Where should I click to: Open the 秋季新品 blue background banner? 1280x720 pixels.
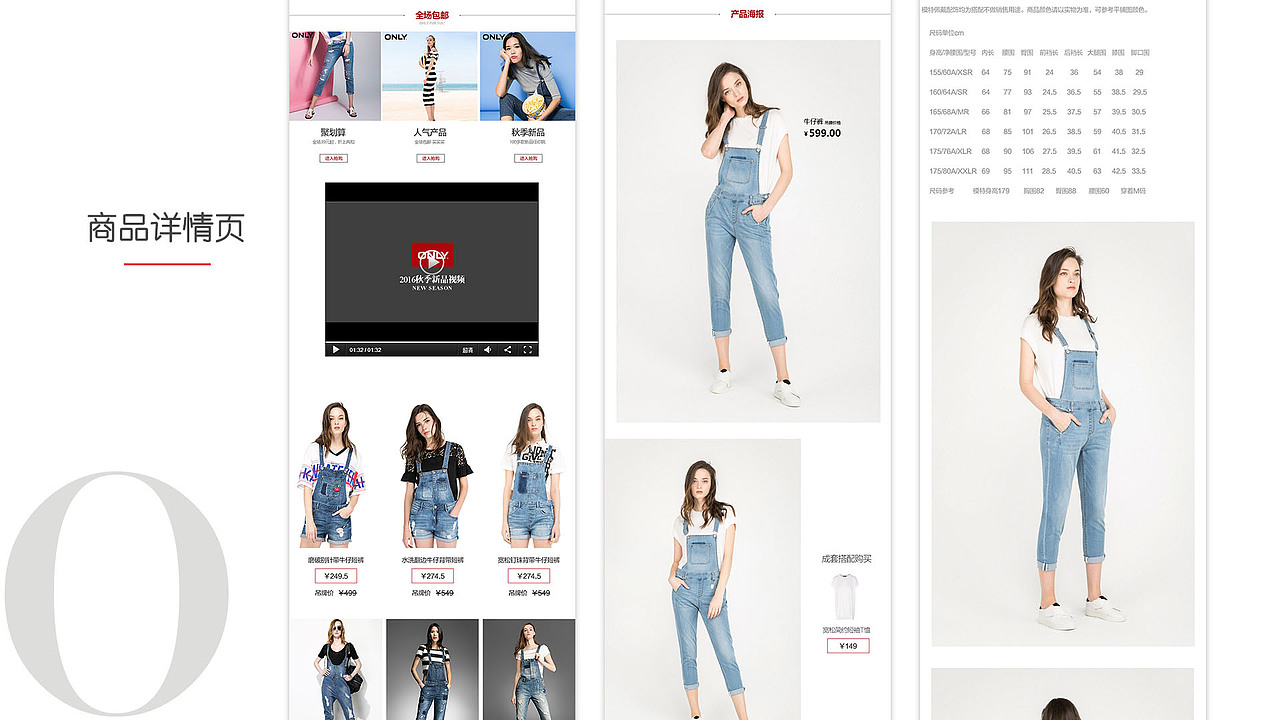[x=528, y=76]
